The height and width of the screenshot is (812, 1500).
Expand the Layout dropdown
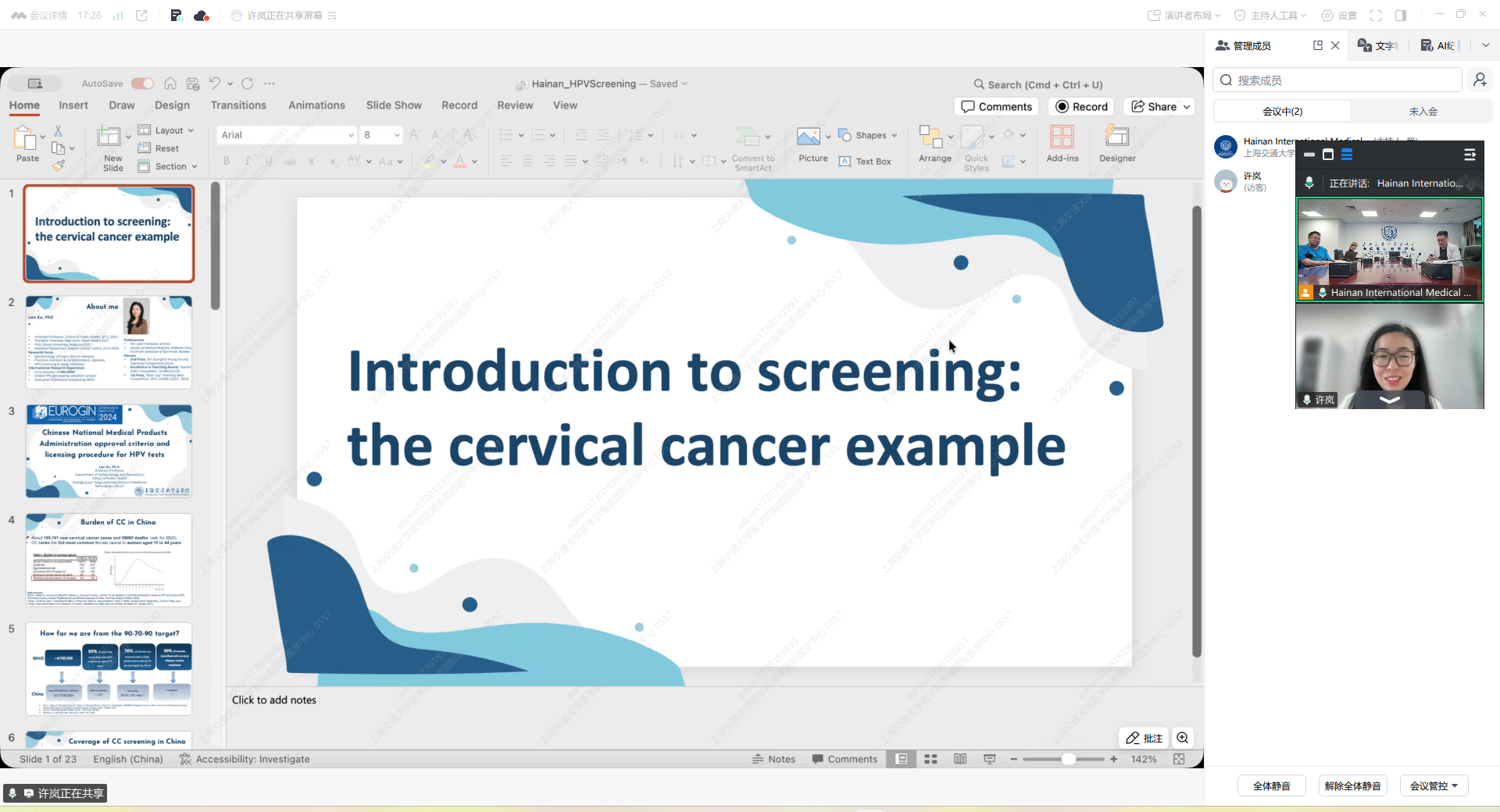pos(167,130)
